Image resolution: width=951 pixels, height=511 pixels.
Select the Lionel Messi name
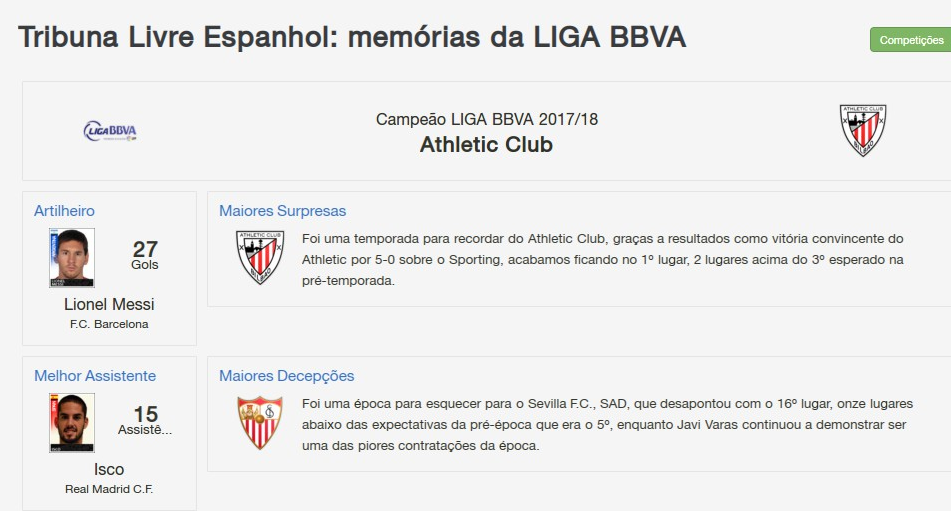point(109,304)
